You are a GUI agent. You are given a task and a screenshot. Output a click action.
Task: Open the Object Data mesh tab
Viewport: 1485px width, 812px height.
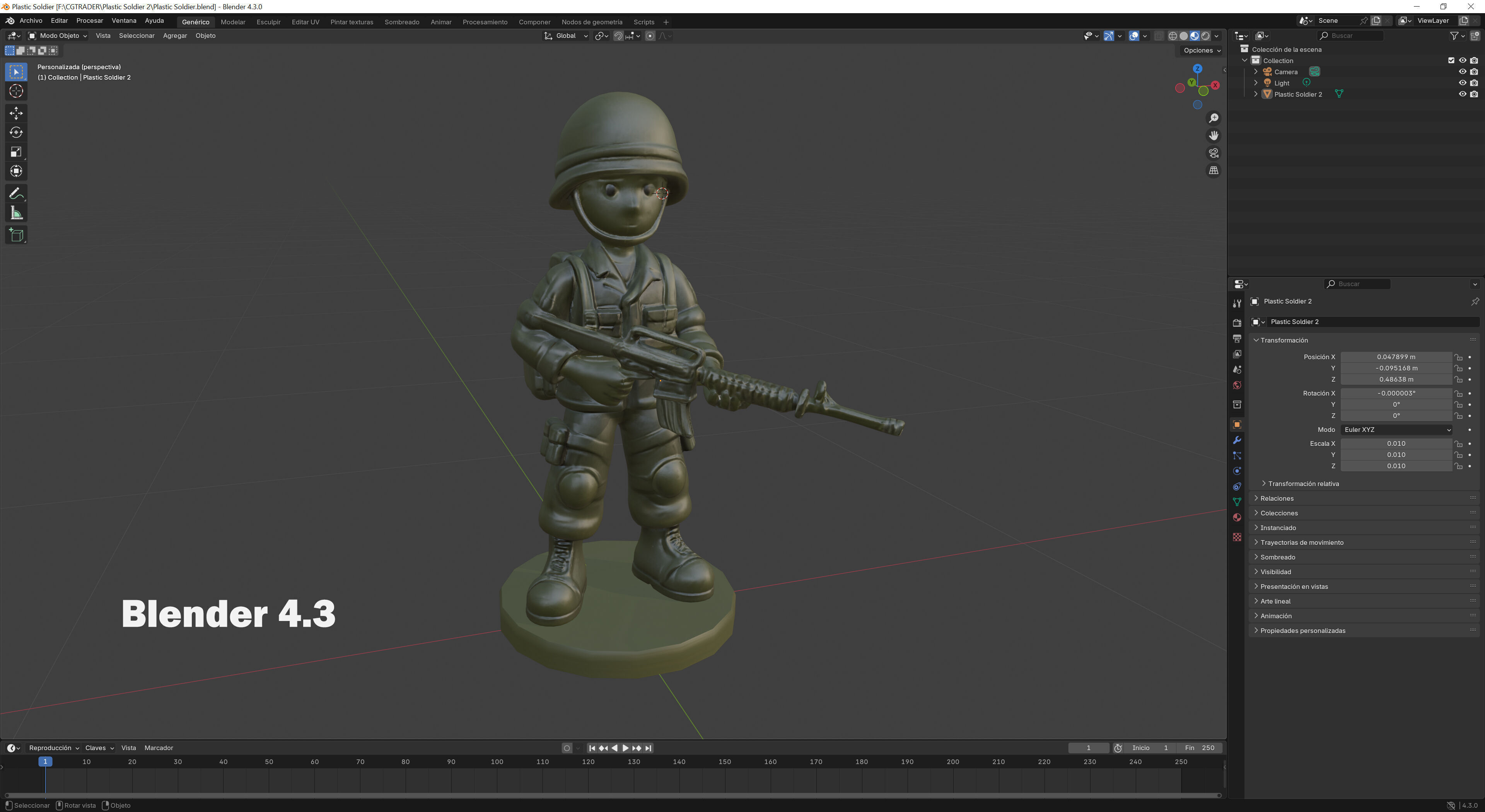tap(1237, 502)
